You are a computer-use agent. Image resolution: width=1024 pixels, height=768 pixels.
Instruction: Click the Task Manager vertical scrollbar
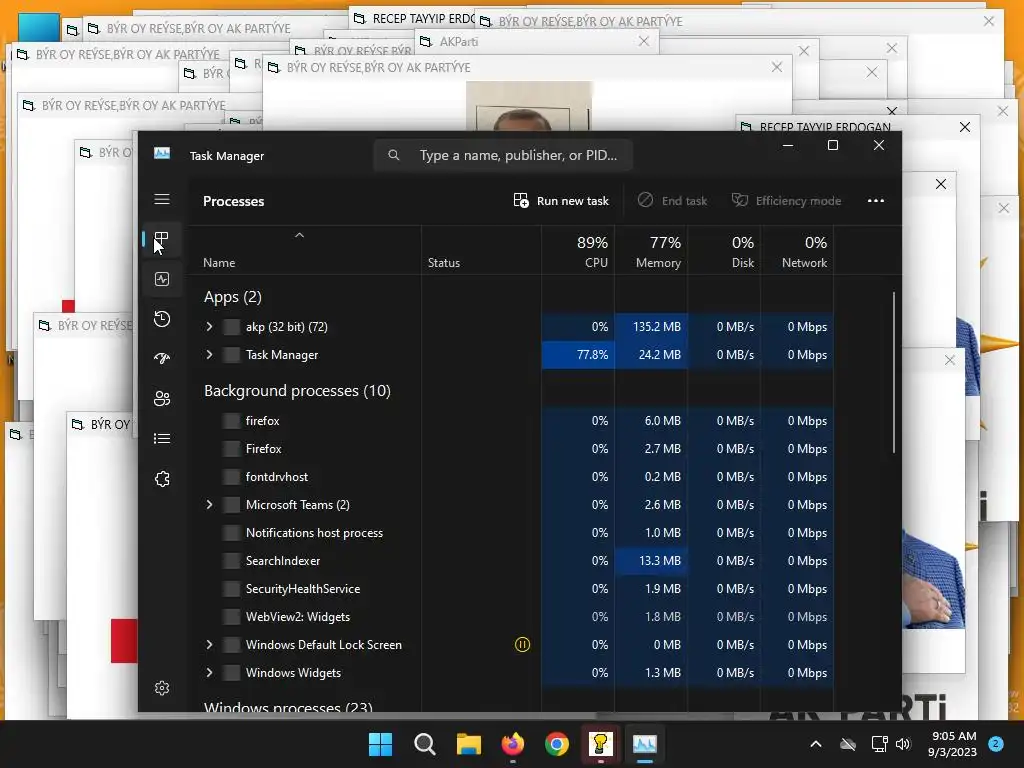[x=893, y=372]
